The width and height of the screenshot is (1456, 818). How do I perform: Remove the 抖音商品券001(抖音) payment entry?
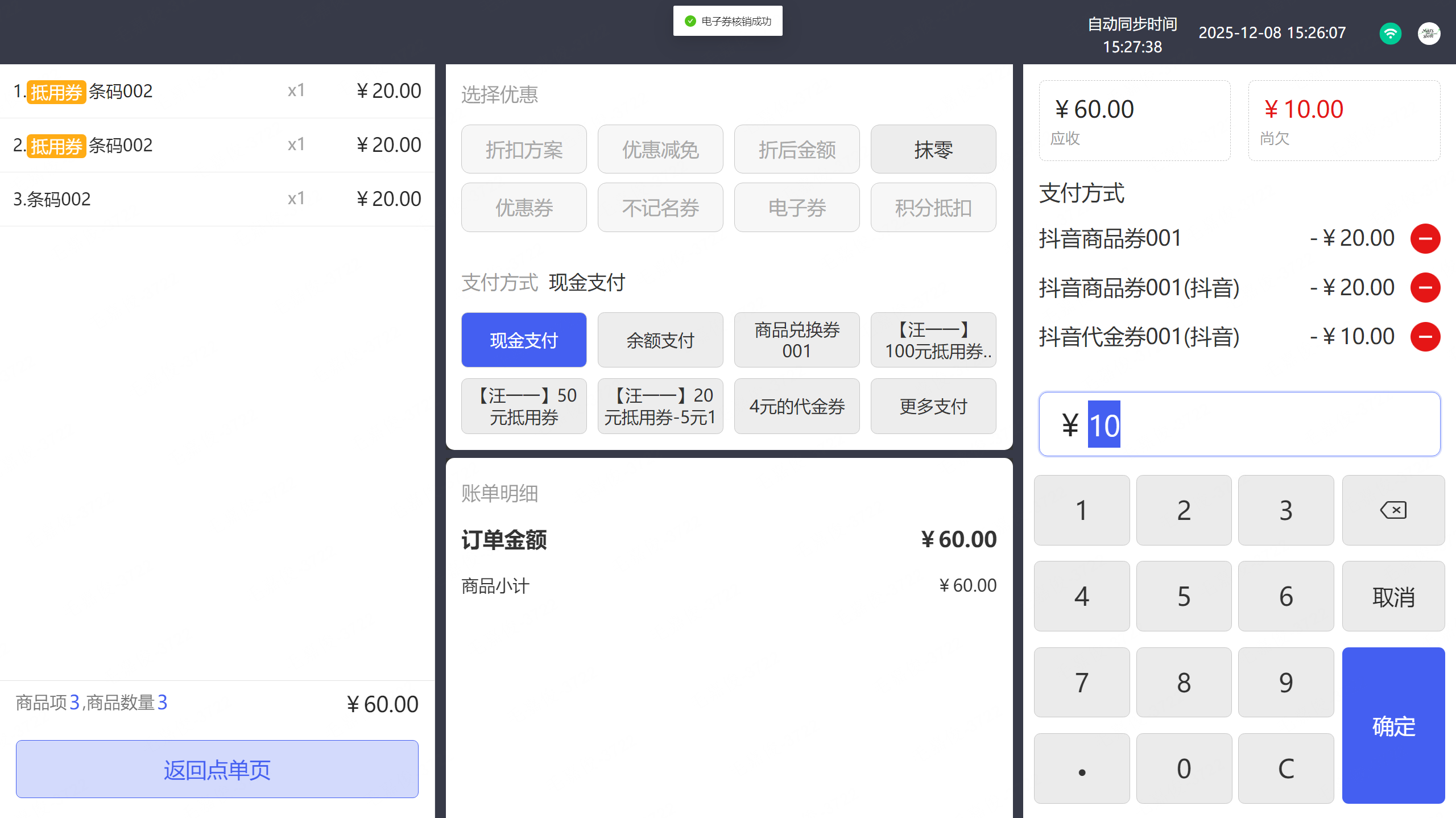(x=1425, y=288)
